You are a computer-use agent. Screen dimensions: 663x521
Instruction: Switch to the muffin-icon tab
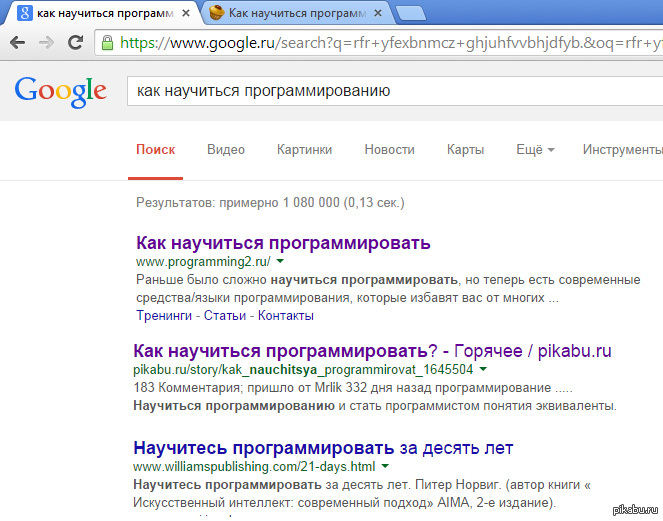[298, 14]
